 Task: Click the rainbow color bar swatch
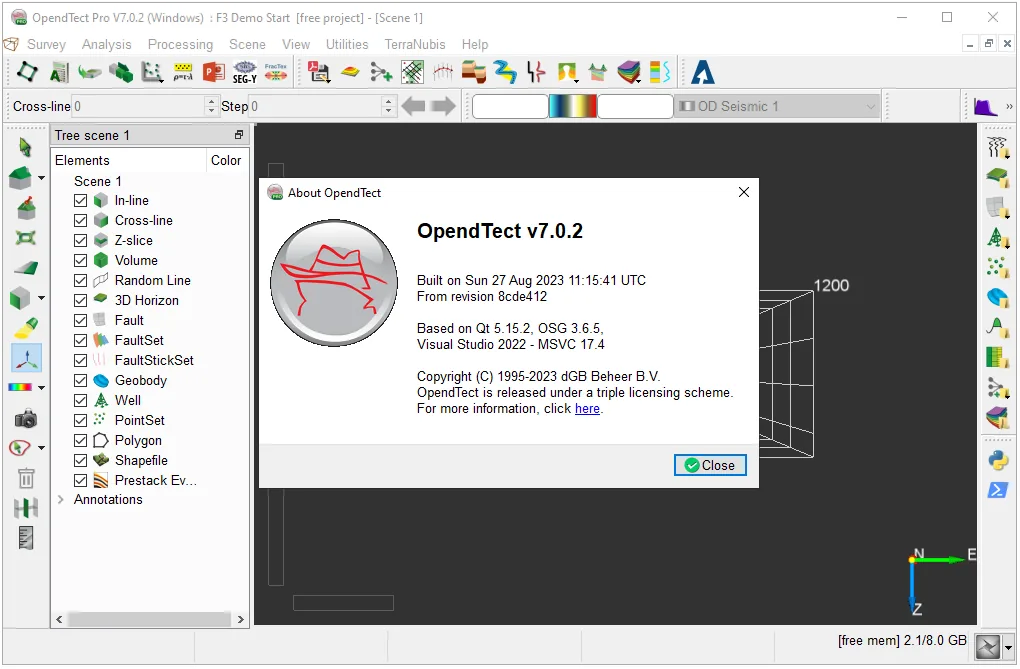[572, 106]
